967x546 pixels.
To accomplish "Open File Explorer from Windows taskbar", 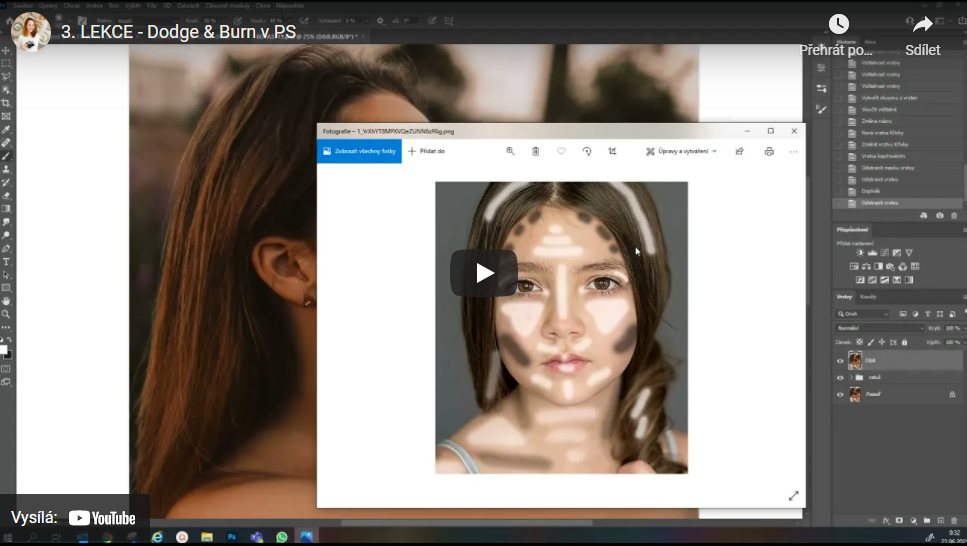I will coord(207,537).
